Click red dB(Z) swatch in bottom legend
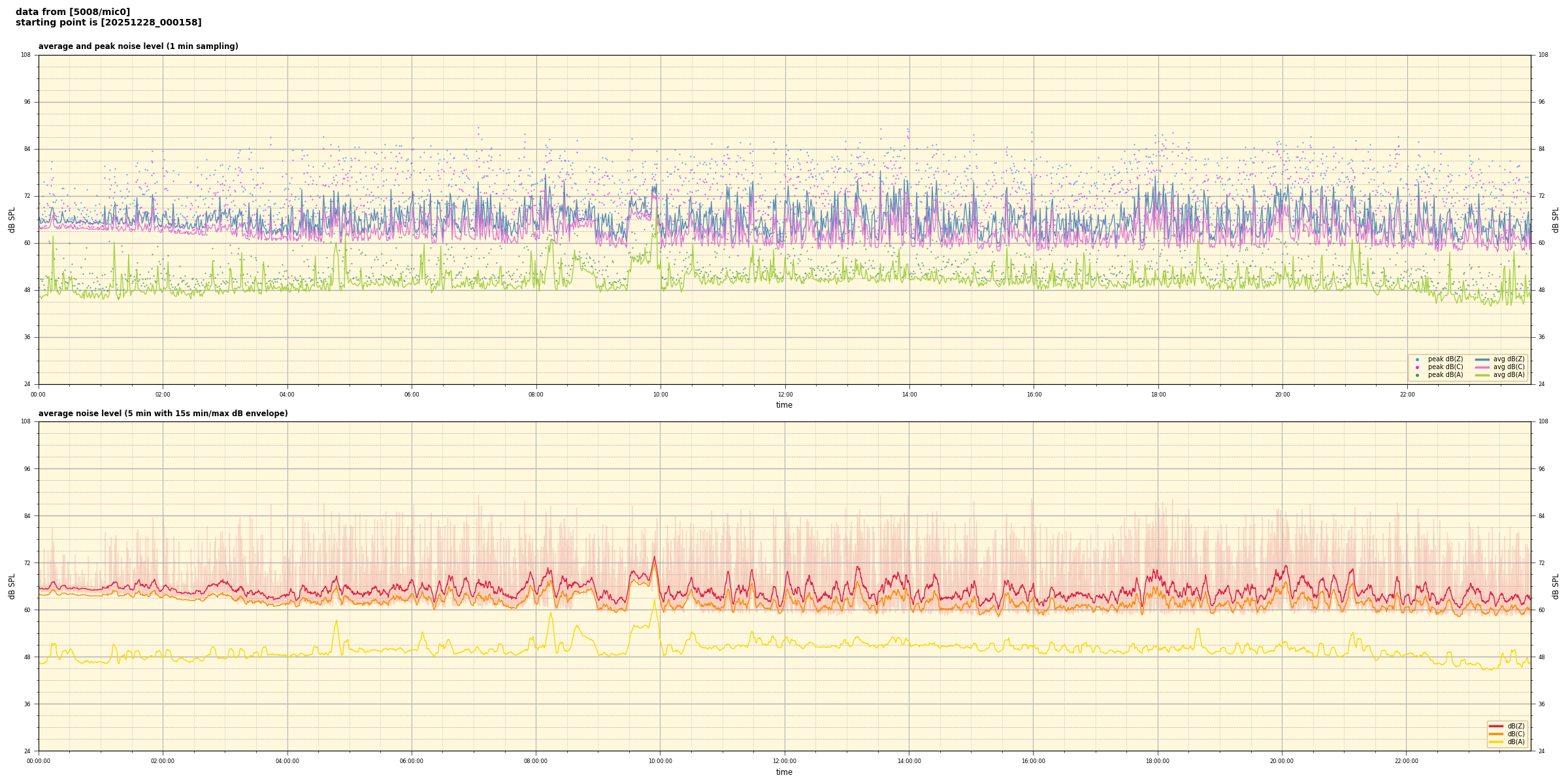Viewport: 1568px width, 784px height. point(1495,726)
